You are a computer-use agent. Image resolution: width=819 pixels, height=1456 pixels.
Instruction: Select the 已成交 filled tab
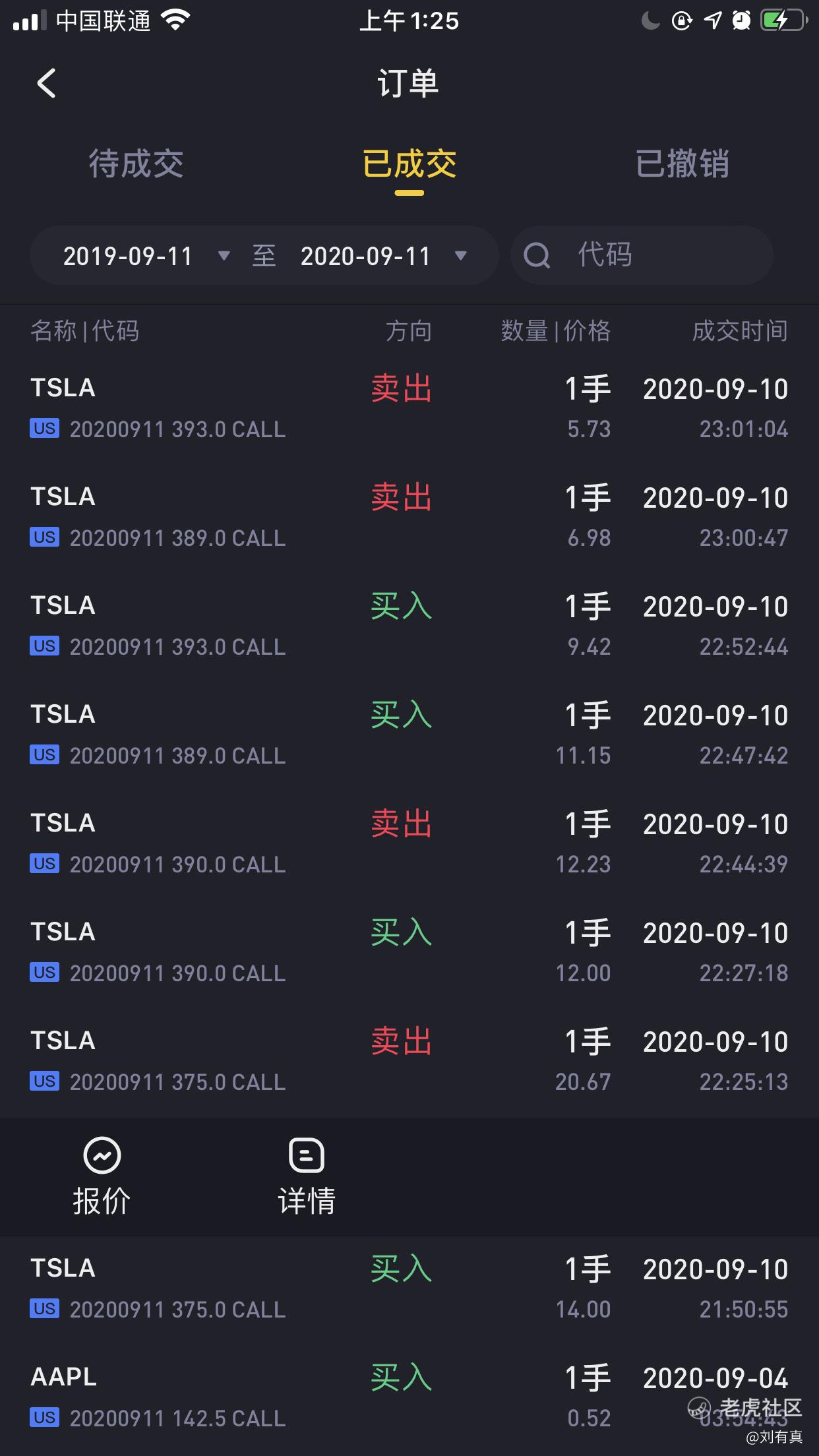(x=409, y=164)
